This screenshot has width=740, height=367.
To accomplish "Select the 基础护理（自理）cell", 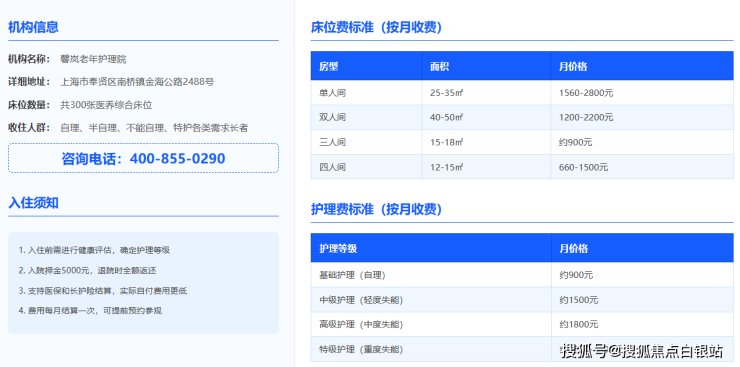I will [431, 275].
